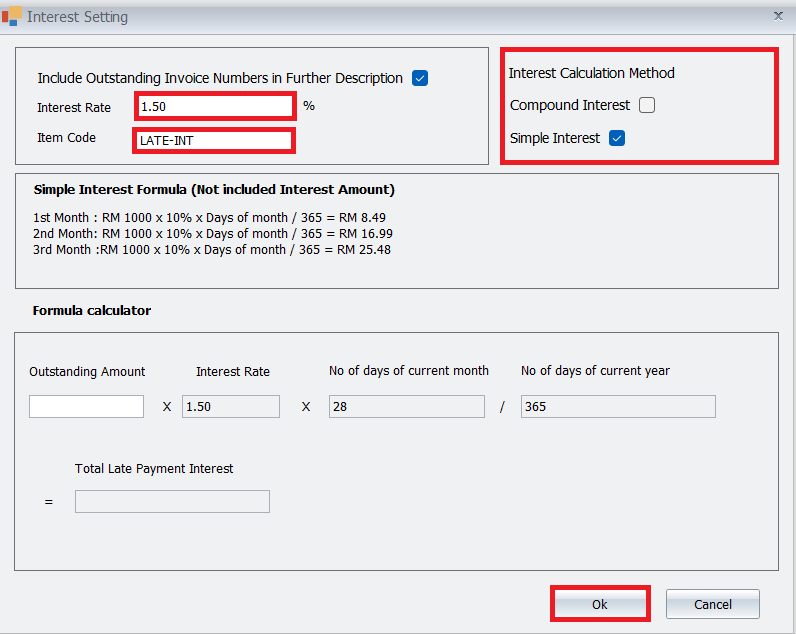Click the Interest Calculation Method heading

point(591,73)
